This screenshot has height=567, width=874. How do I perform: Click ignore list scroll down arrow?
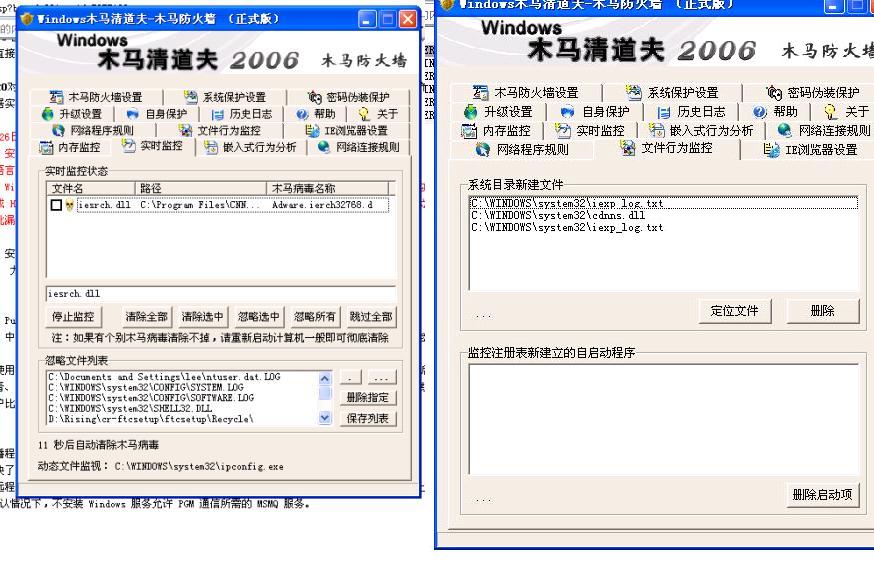(x=325, y=418)
